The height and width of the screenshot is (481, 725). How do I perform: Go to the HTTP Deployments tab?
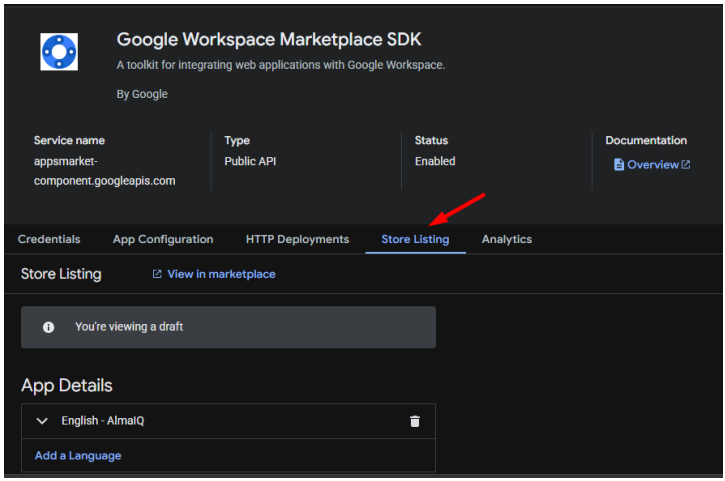(297, 239)
